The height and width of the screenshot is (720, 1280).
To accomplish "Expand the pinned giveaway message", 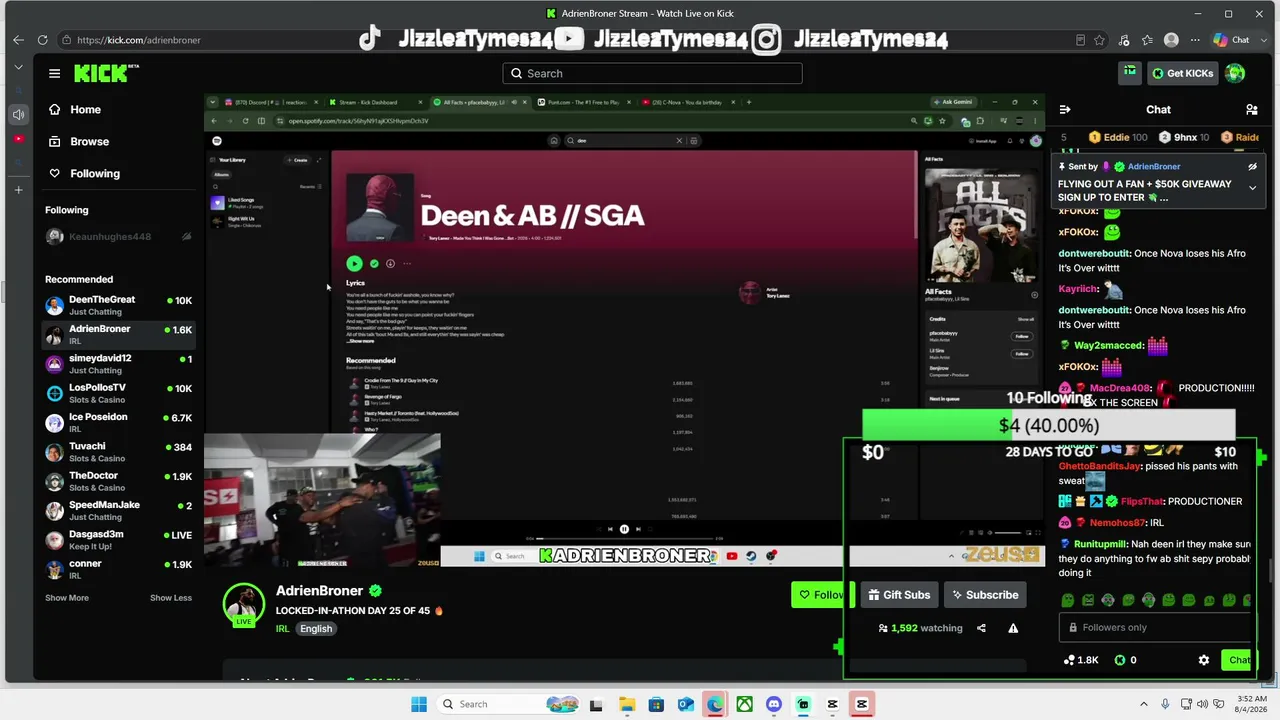I will [x=1252, y=187].
